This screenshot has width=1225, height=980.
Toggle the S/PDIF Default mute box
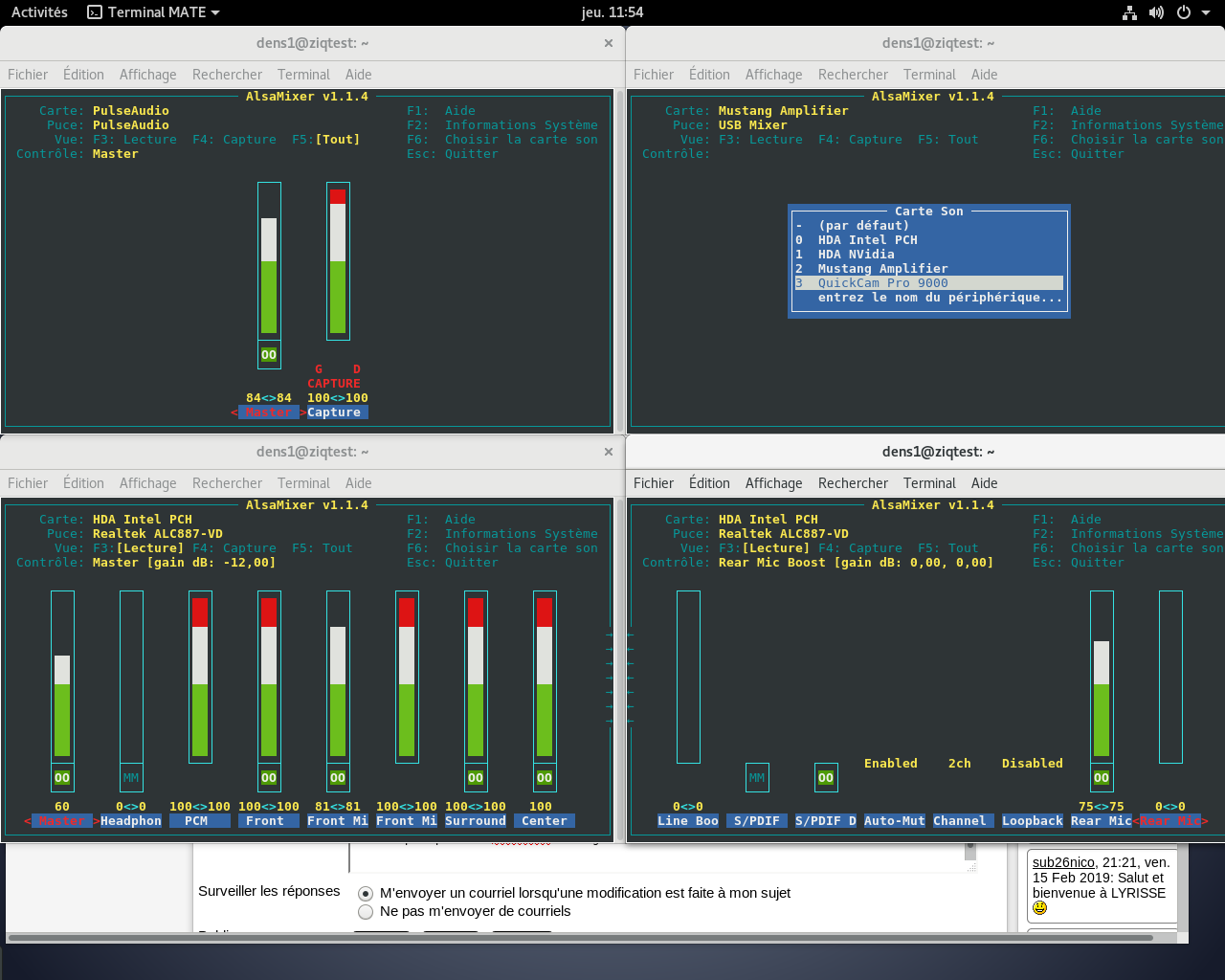(x=826, y=778)
